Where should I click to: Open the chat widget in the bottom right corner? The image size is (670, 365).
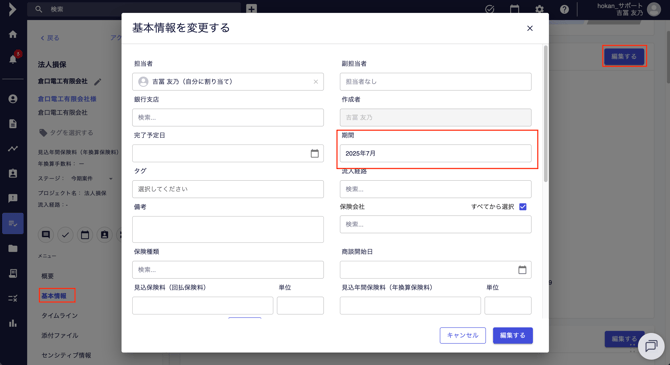(651, 346)
